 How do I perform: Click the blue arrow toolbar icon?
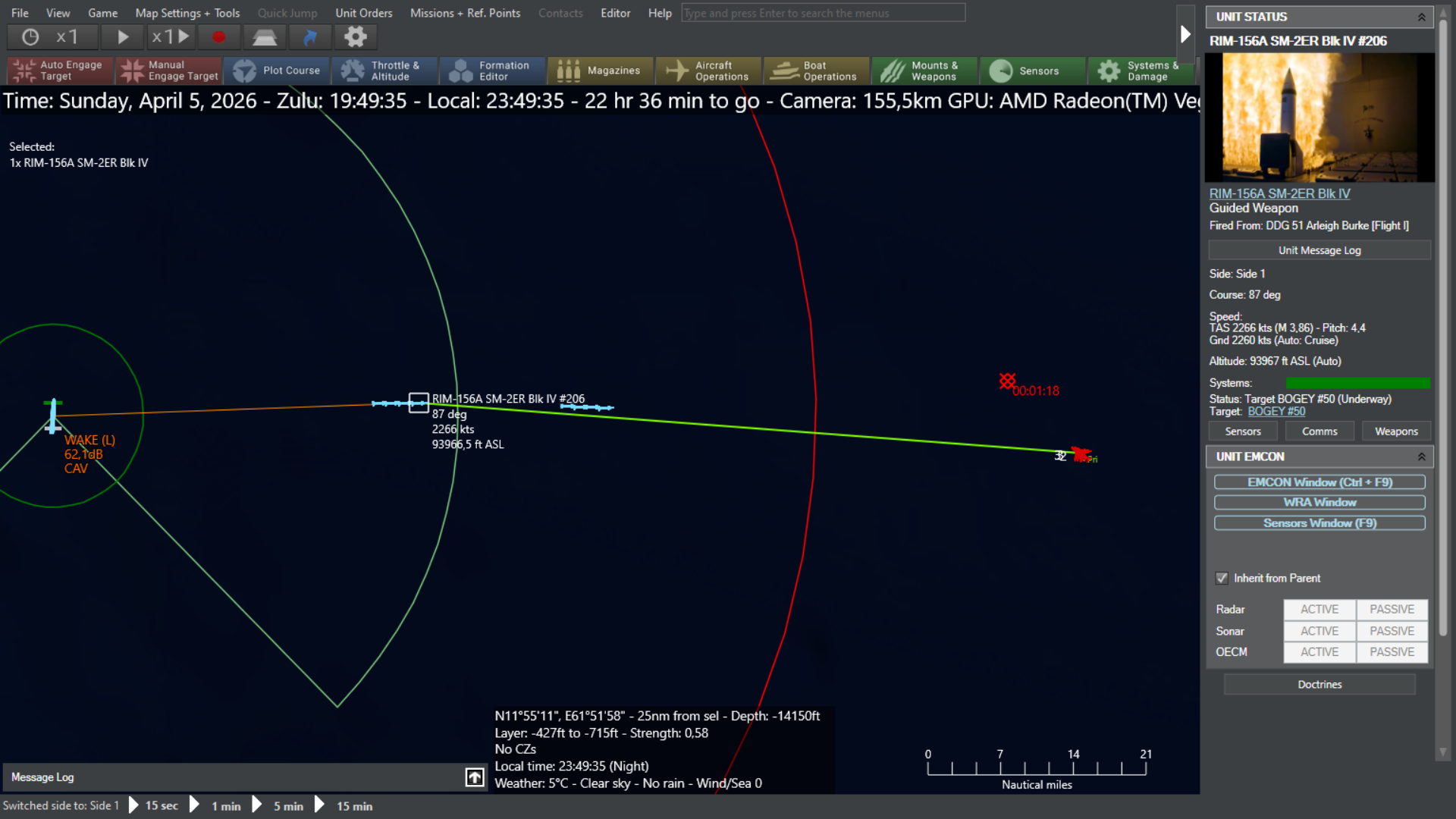pos(310,36)
